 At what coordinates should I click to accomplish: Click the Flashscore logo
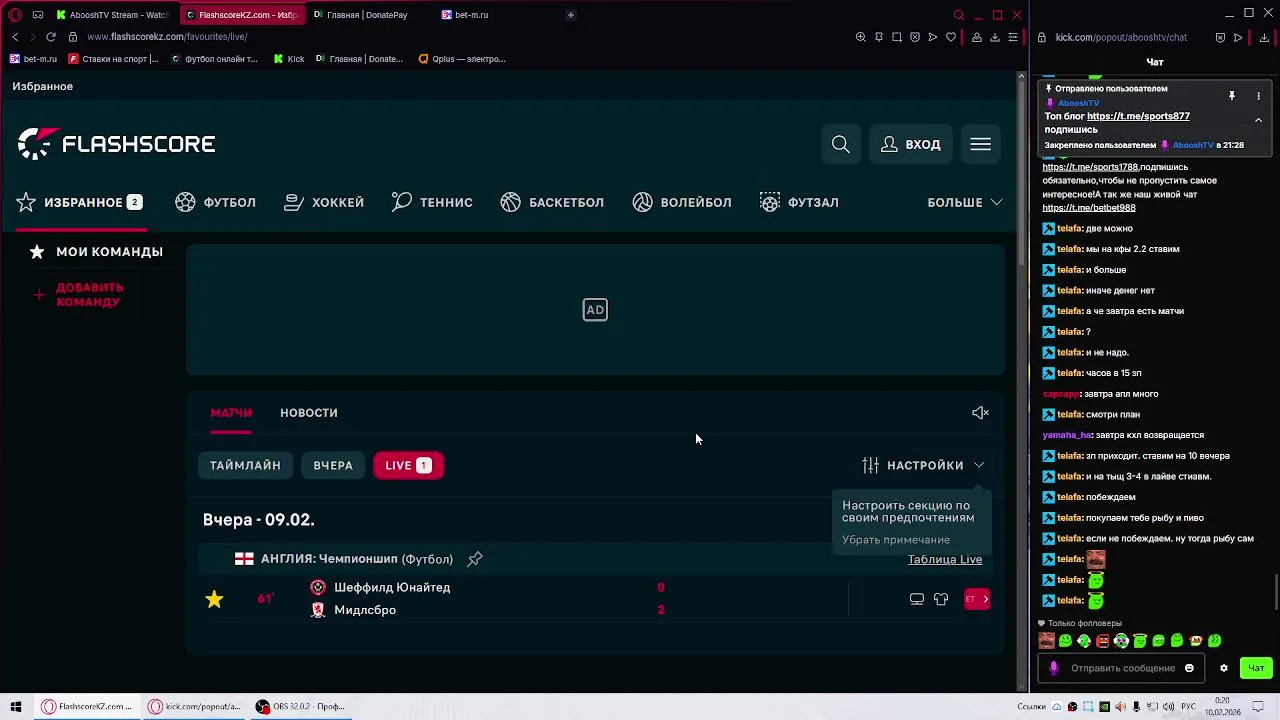pyautogui.click(x=116, y=144)
